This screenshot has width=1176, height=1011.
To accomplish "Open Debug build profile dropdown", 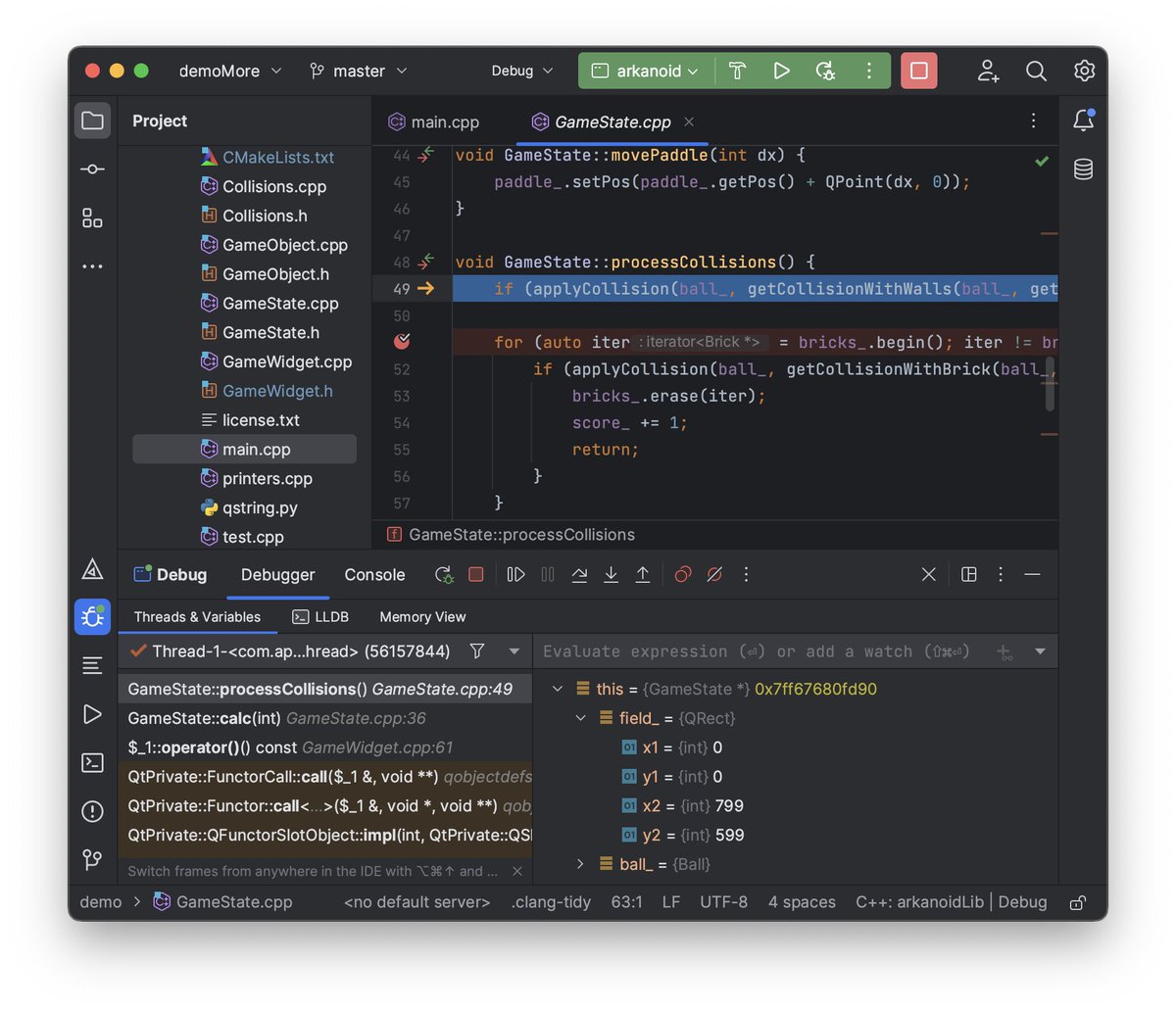I will (x=522, y=71).
